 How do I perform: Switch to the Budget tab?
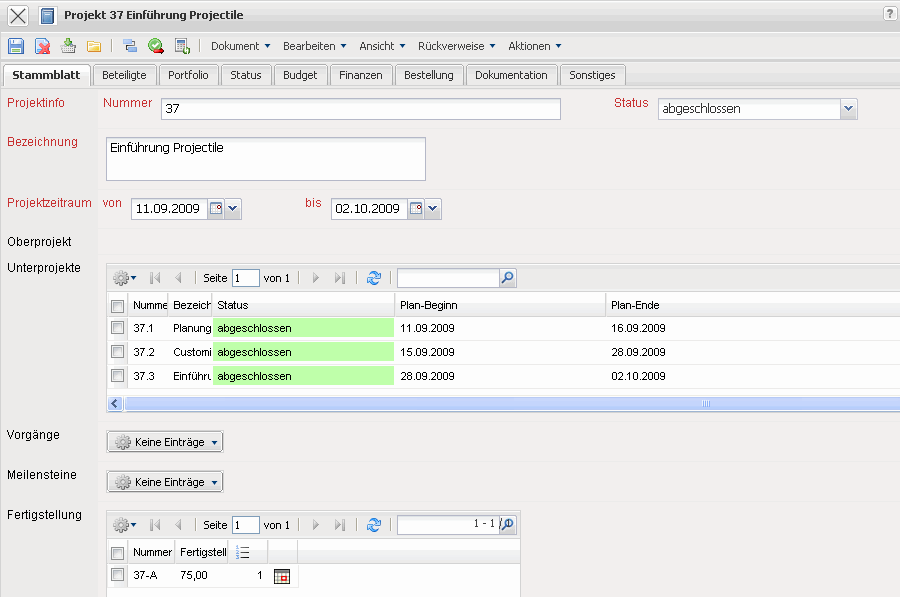[x=300, y=75]
